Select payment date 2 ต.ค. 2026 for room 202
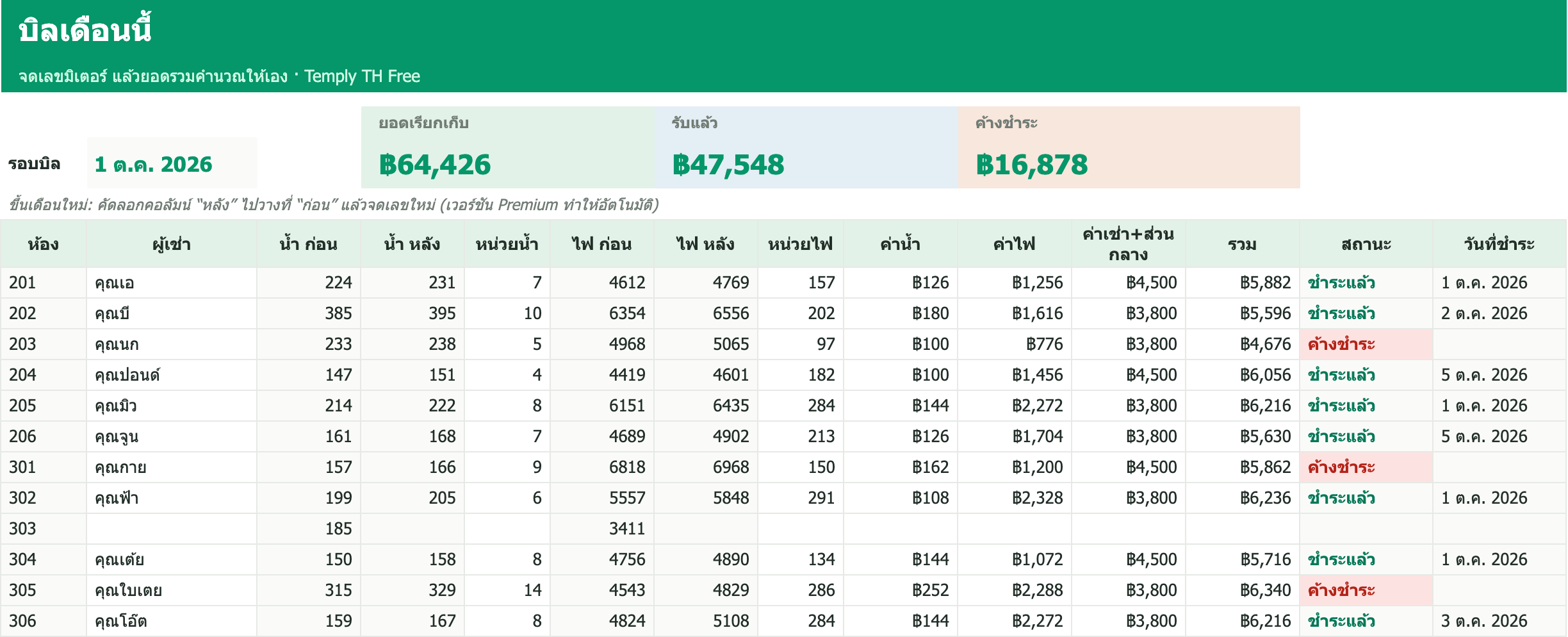 [1499, 313]
